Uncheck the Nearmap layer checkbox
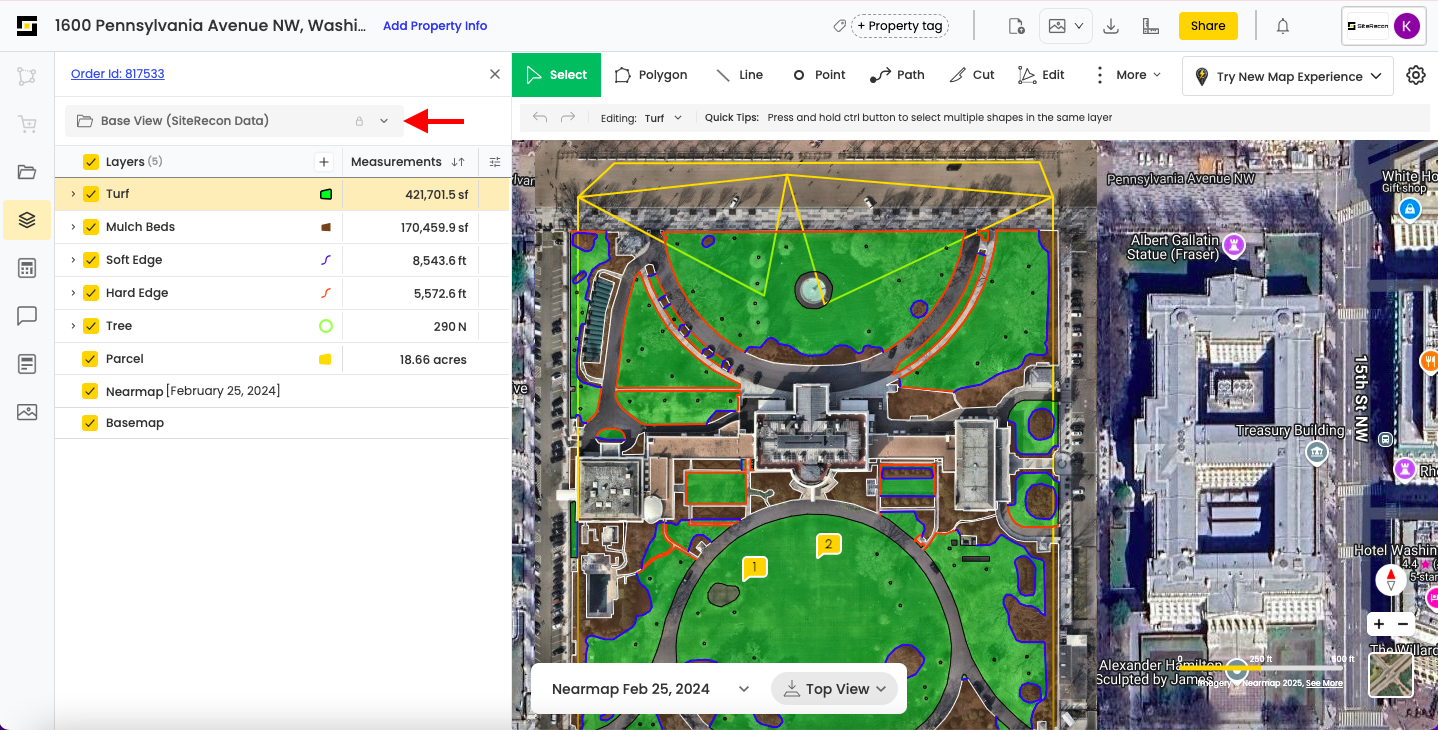Viewport: 1438px width, 730px height. pyautogui.click(x=91, y=391)
